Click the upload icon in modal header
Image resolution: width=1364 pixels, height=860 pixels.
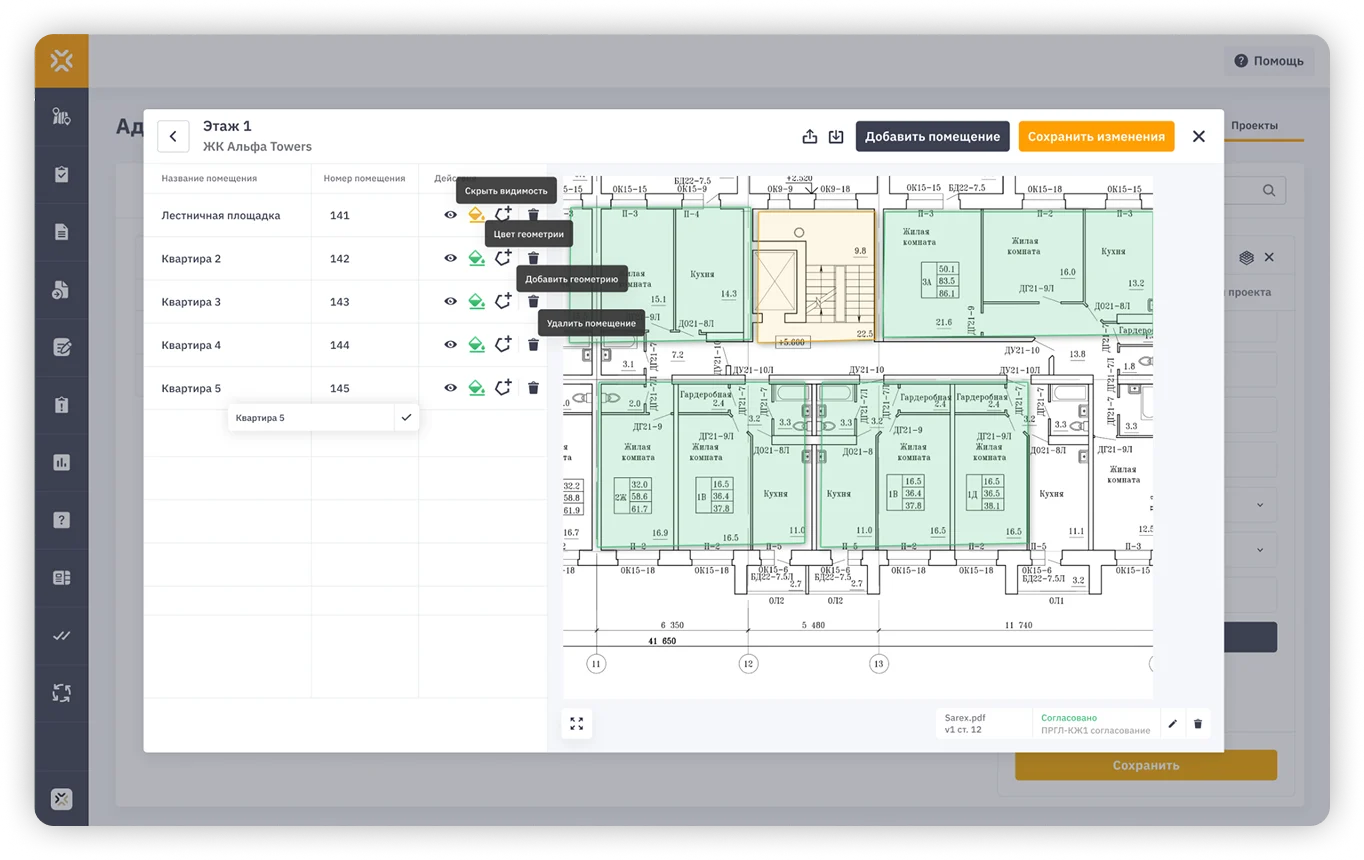pyautogui.click(x=810, y=137)
